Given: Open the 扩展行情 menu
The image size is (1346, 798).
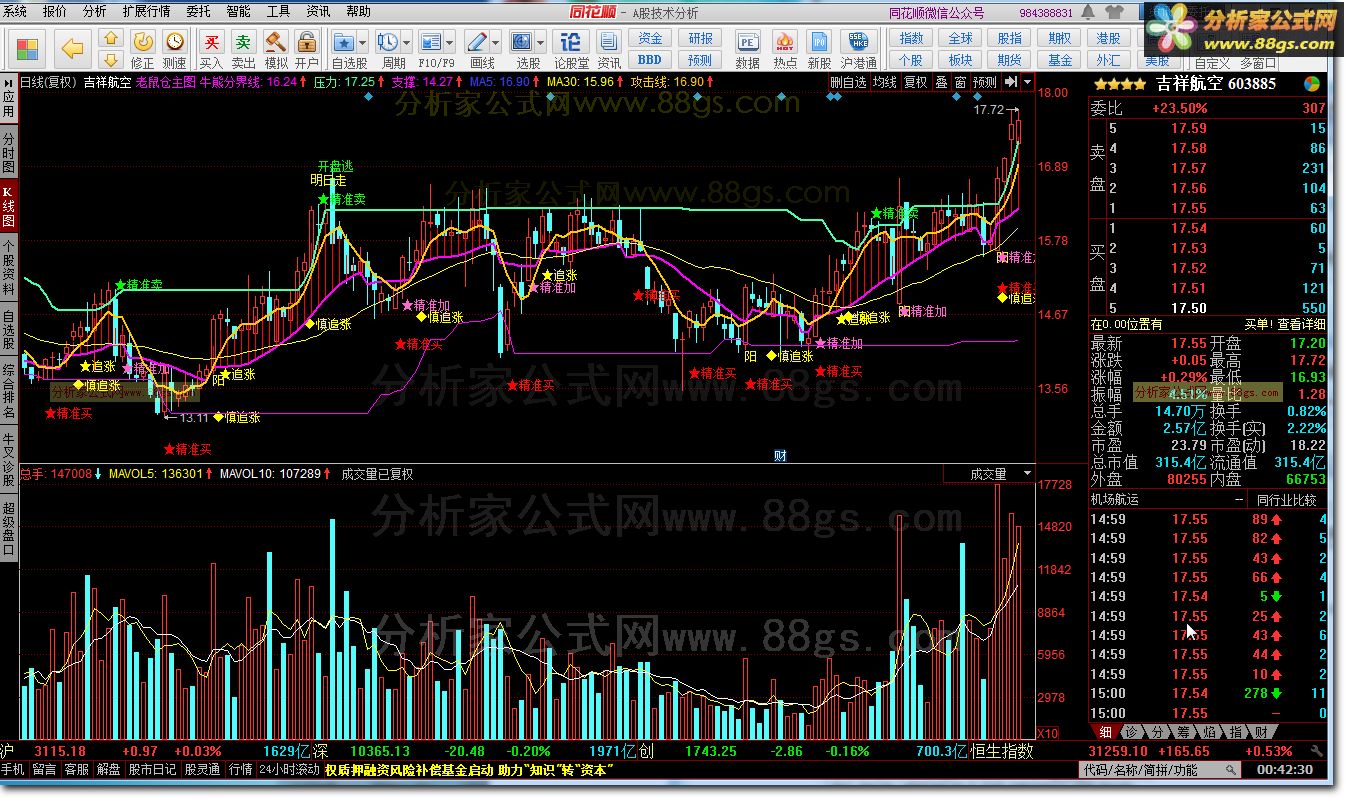Looking at the screenshot, I should pyautogui.click(x=146, y=12).
